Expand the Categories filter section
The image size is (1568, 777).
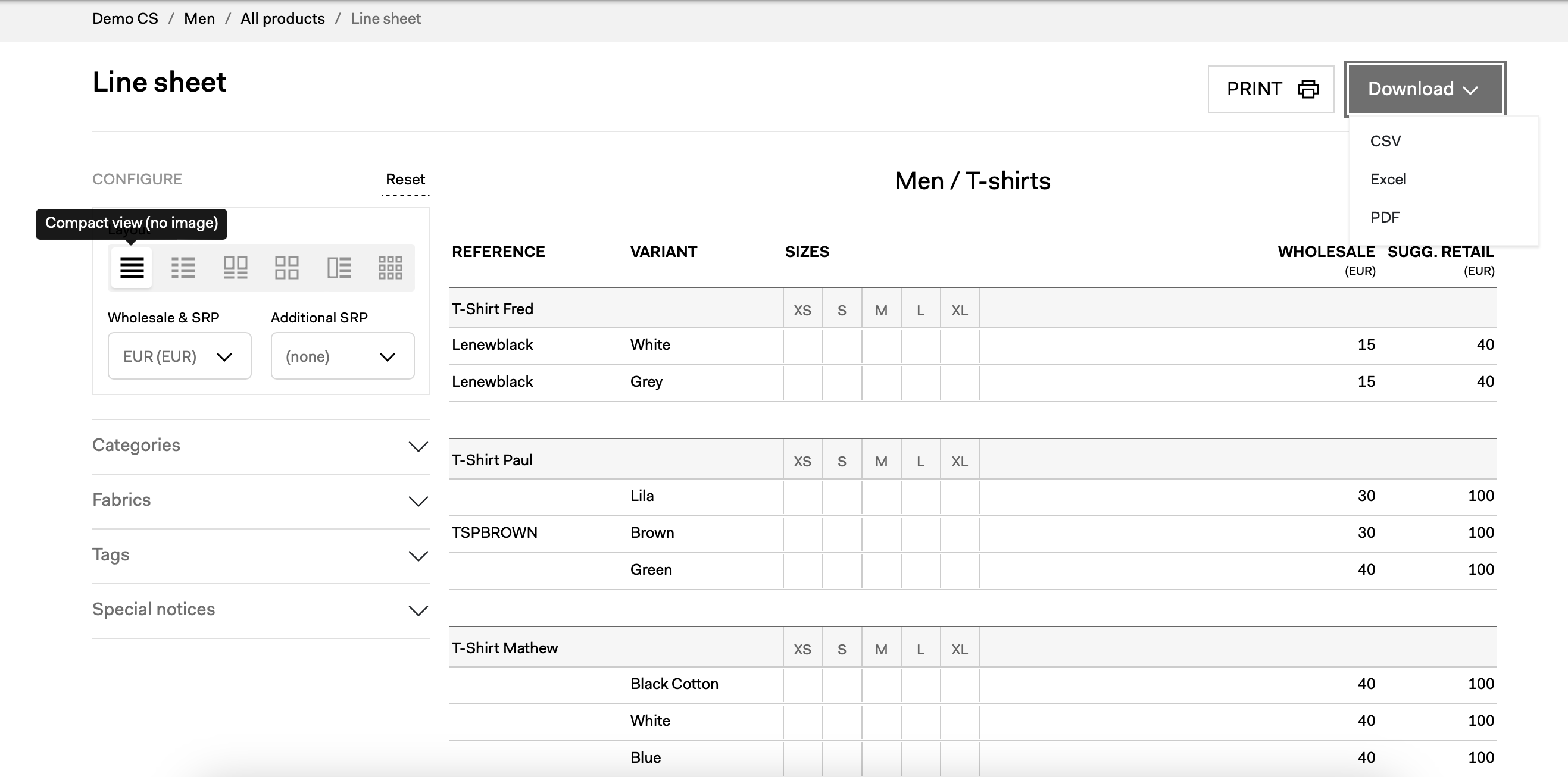tap(261, 446)
